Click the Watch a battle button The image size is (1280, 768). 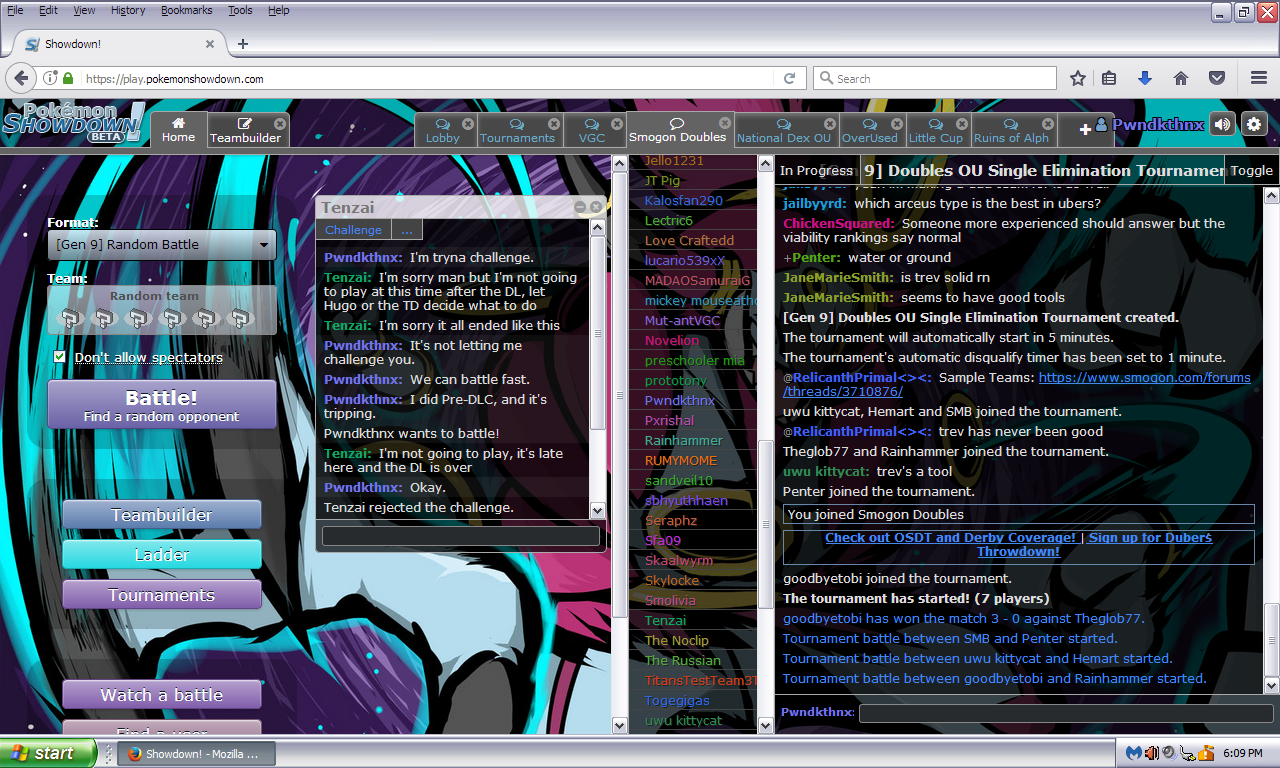pos(162,695)
